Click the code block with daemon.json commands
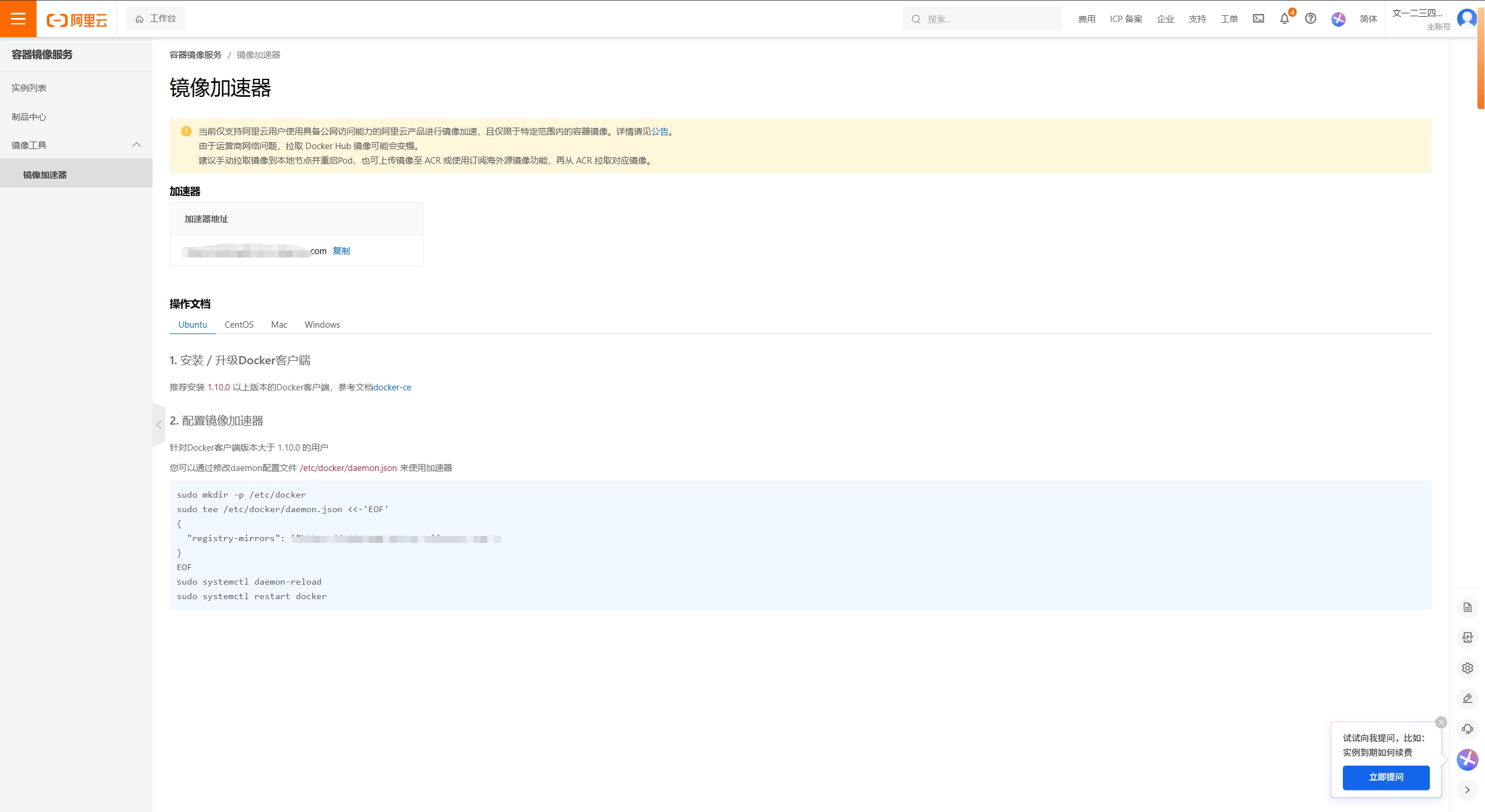The width and height of the screenshot is (1485, 812). point(801,545)
